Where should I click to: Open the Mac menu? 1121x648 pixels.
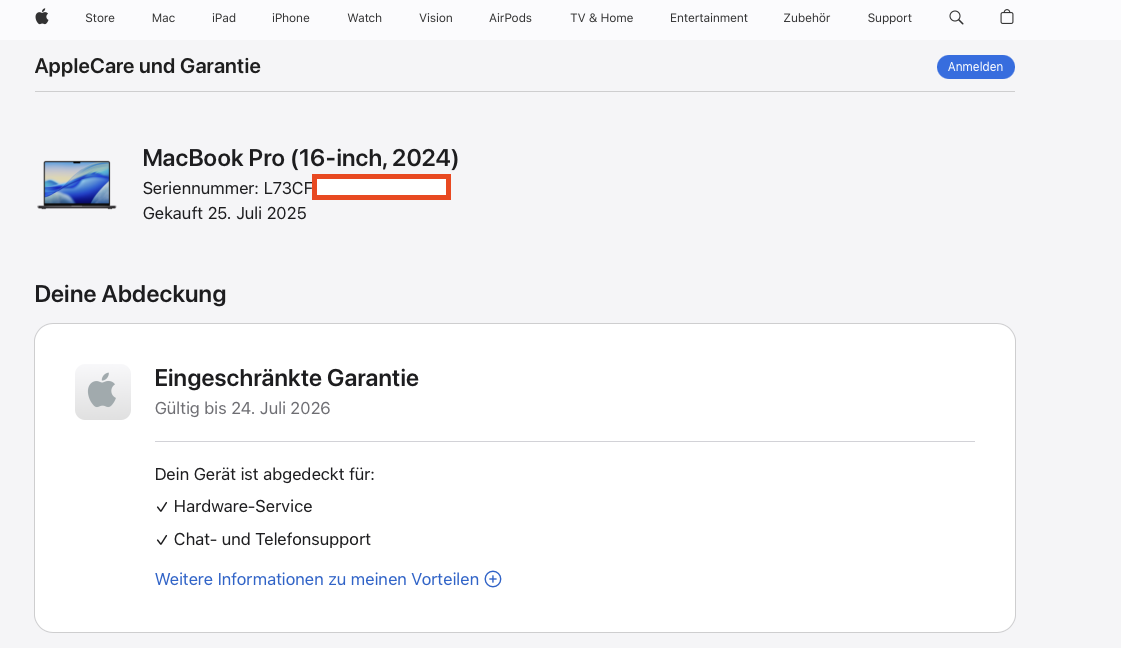point(163,18)
